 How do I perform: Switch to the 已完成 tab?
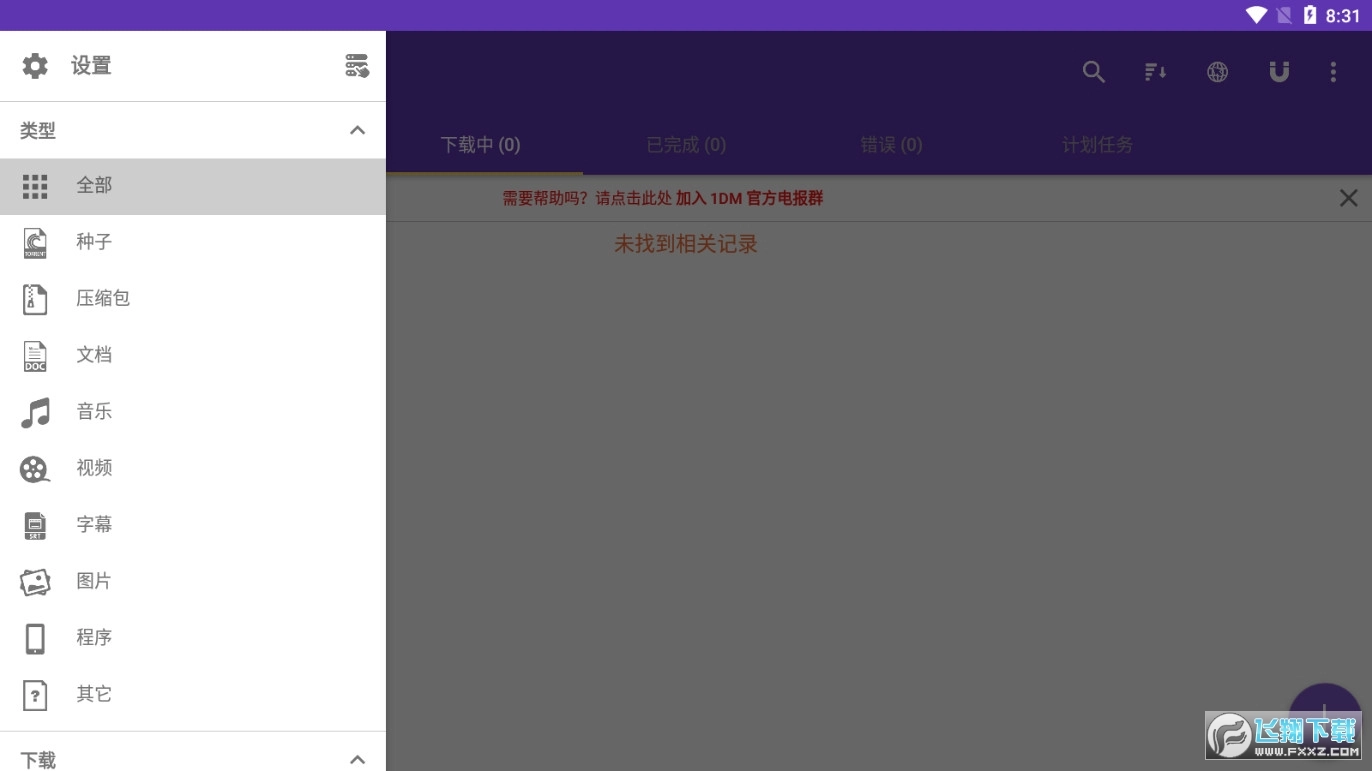(686, 144)
